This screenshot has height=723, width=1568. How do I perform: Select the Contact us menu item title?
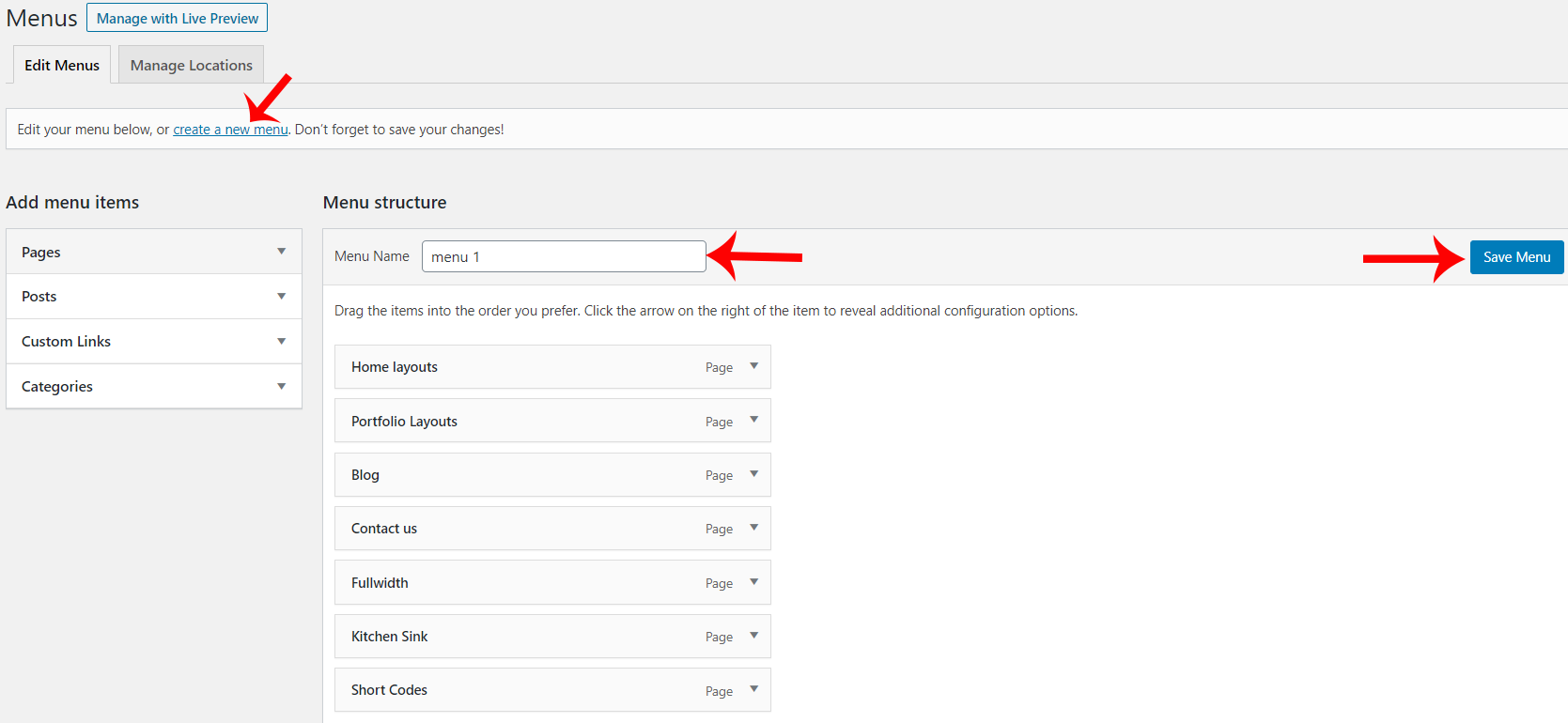[x=384, y=529]
